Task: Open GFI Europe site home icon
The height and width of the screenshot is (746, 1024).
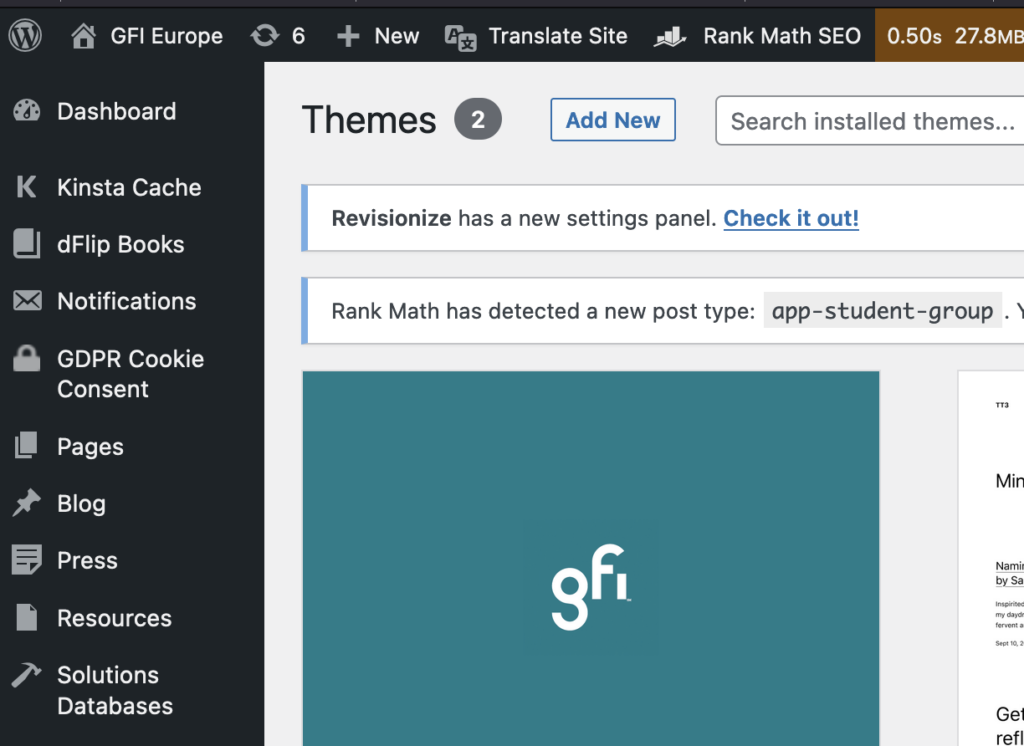Action: pos(85,37)
